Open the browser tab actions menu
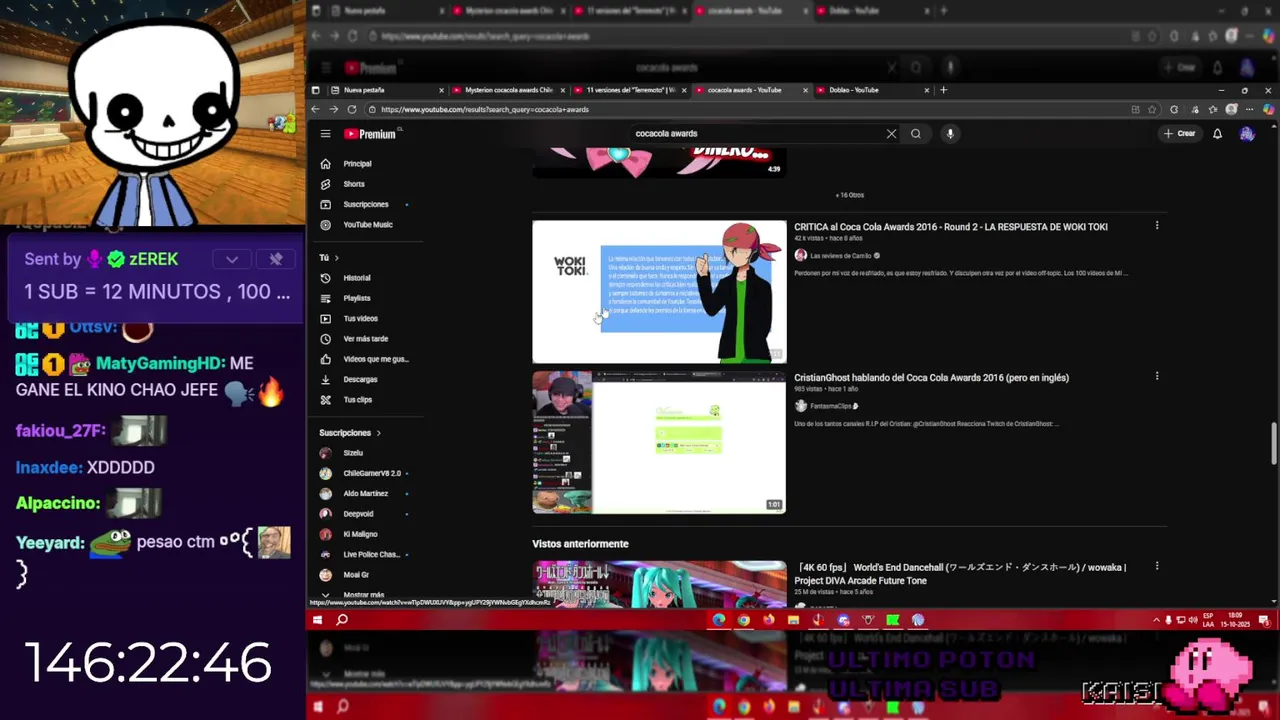The width and height of the screenshot is (1280, 720). tap(316, 90)
